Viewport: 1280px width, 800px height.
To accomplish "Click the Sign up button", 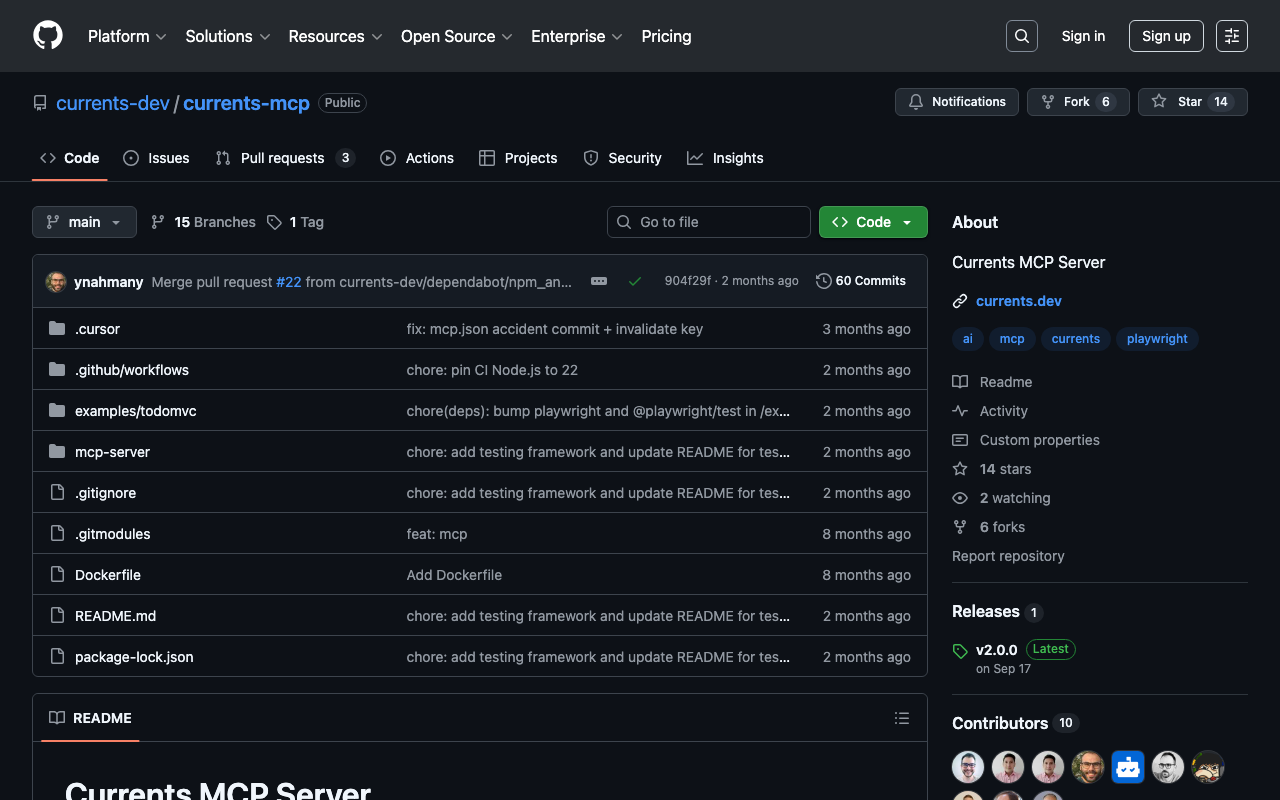I will (1165, 36).
